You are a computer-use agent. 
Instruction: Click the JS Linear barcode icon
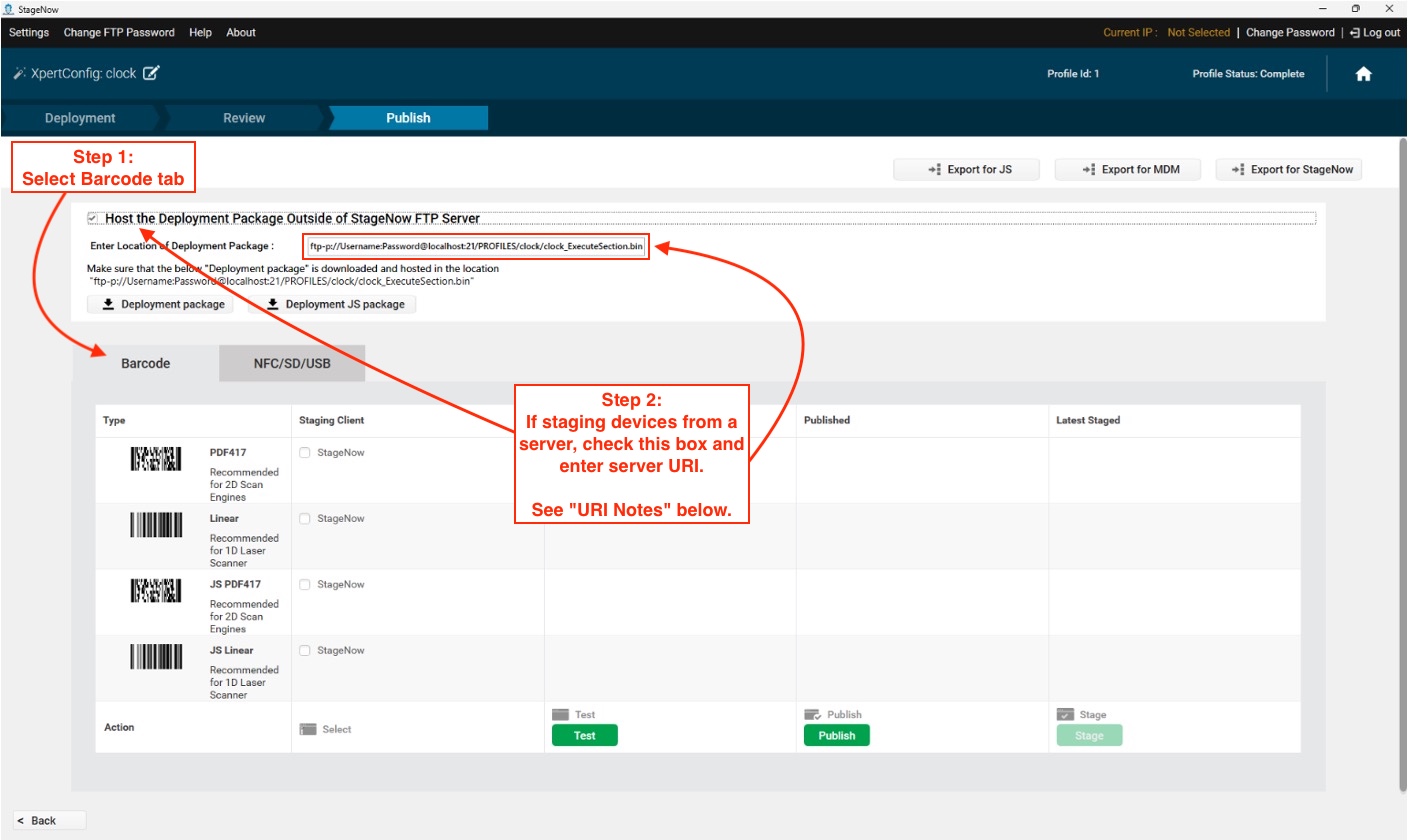point(155,657)
